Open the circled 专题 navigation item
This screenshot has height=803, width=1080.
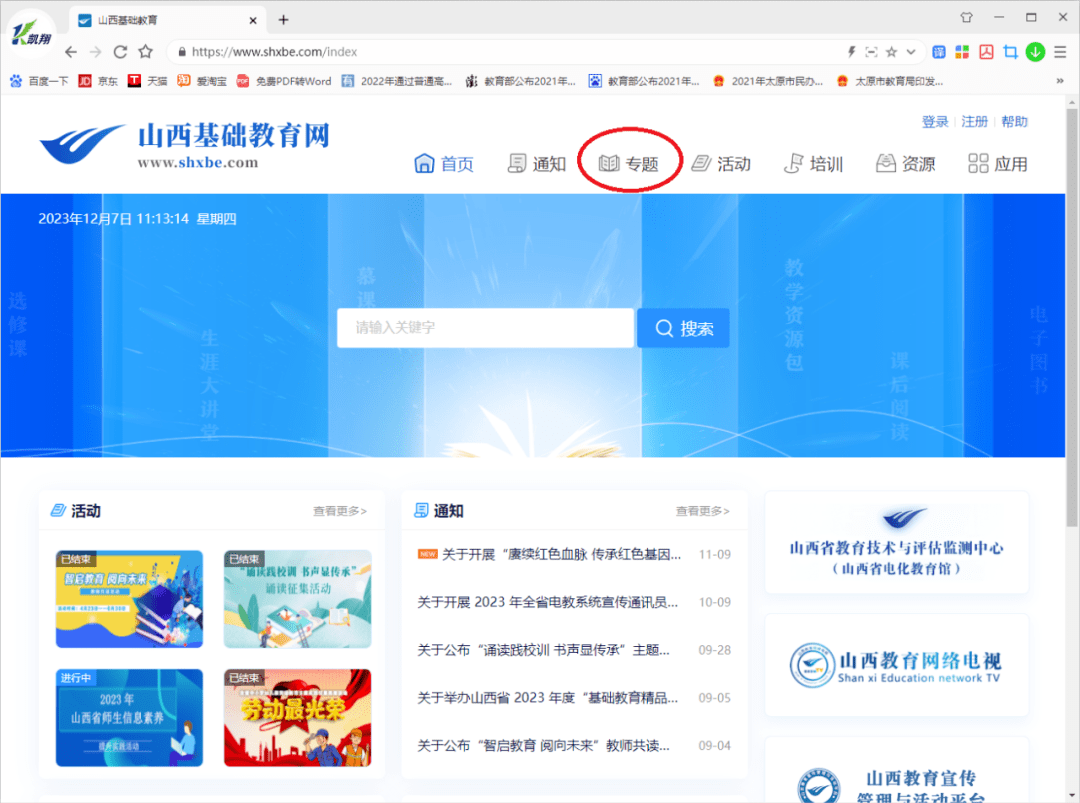click(630, 163)
